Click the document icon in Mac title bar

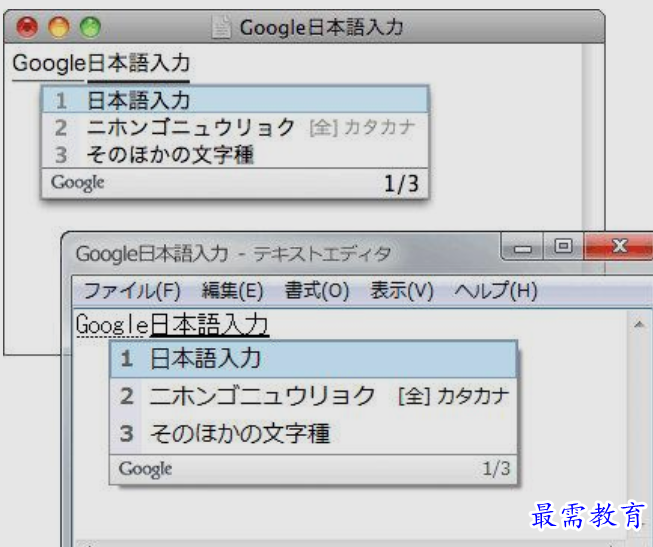click(x=221, y=27)
